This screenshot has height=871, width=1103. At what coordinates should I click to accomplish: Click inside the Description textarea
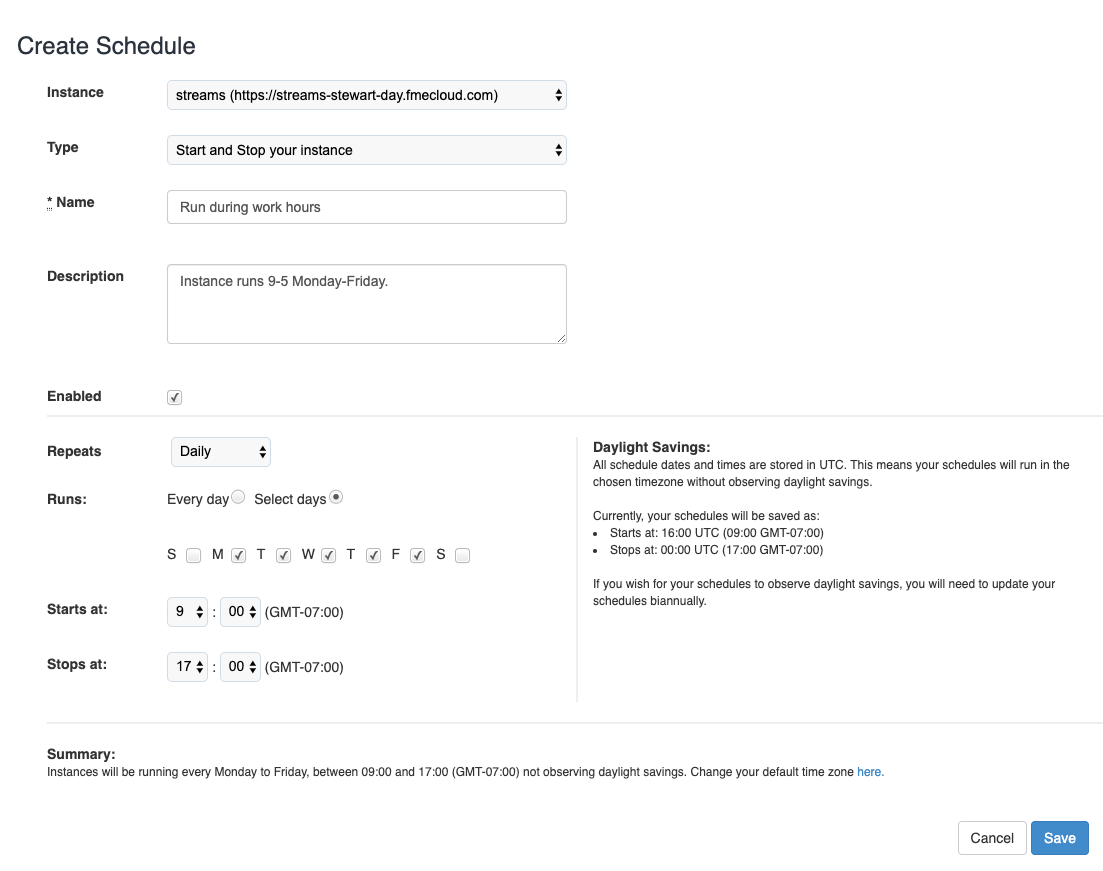click(x=366, y=304)
